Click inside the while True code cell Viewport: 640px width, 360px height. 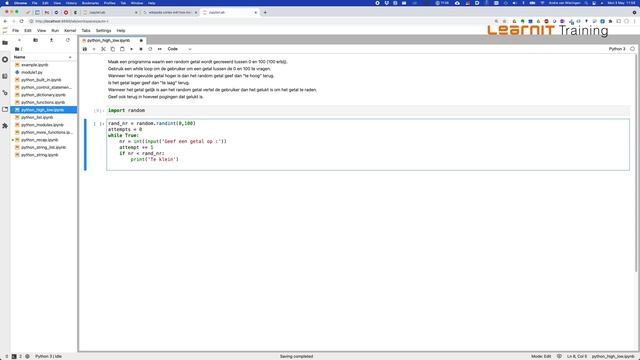point(368,144)
